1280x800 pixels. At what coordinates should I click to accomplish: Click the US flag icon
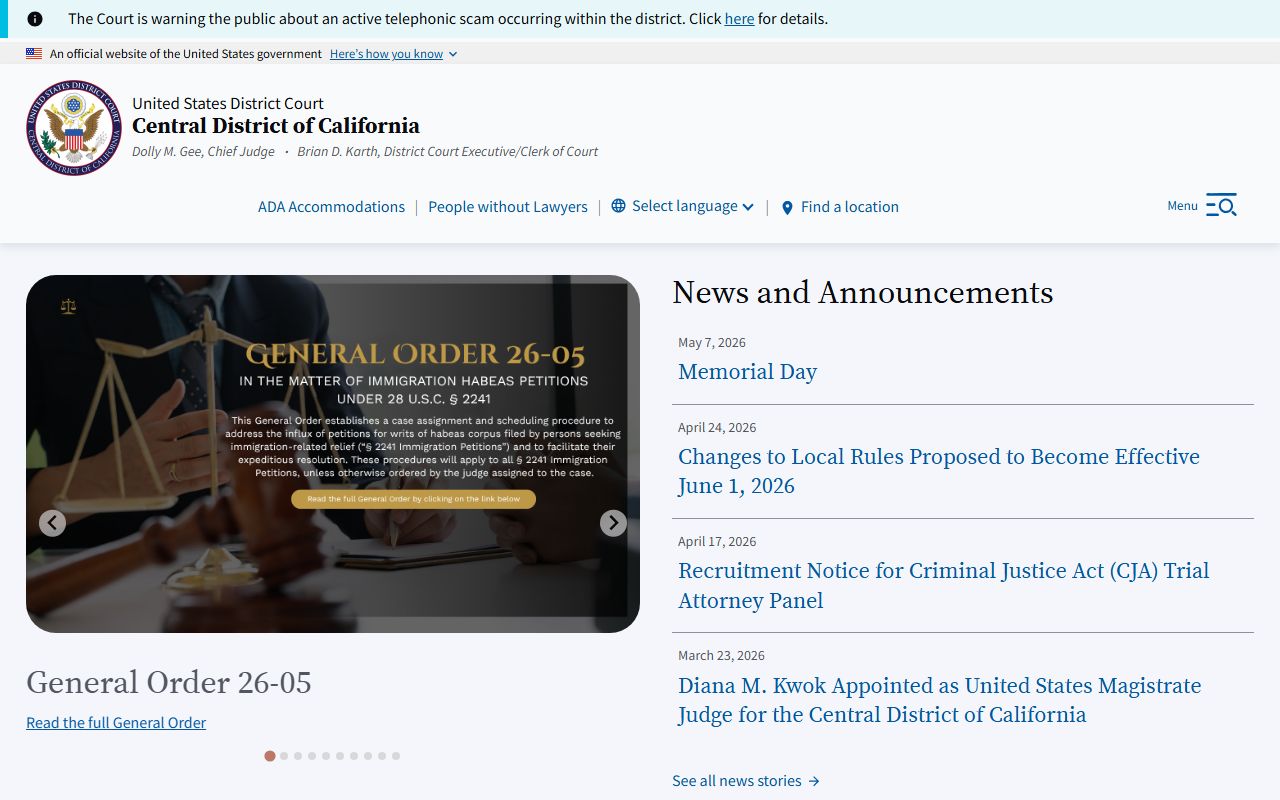tap(34, 54)
